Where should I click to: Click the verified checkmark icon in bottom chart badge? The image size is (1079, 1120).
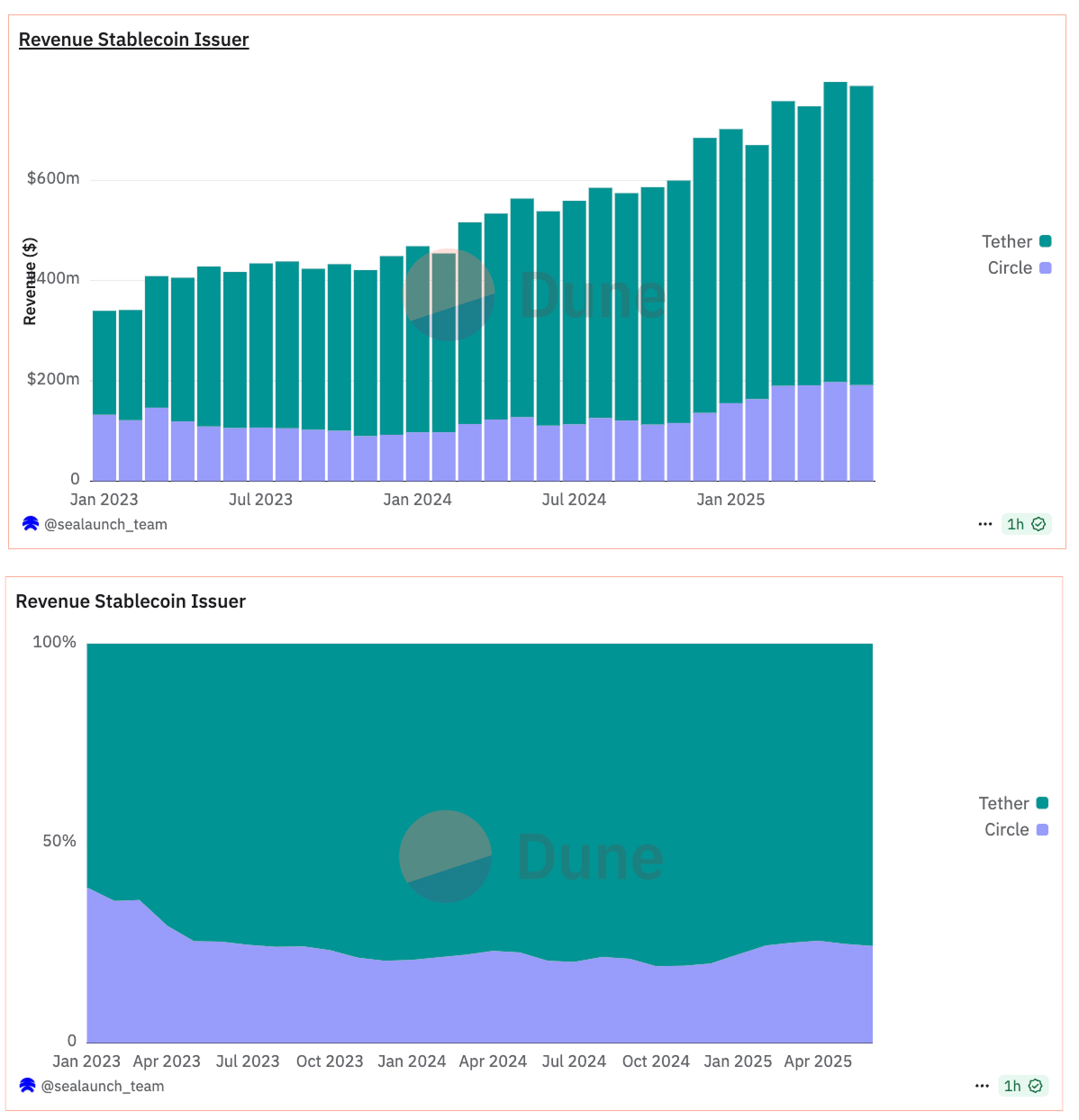click(1036, 1086)
